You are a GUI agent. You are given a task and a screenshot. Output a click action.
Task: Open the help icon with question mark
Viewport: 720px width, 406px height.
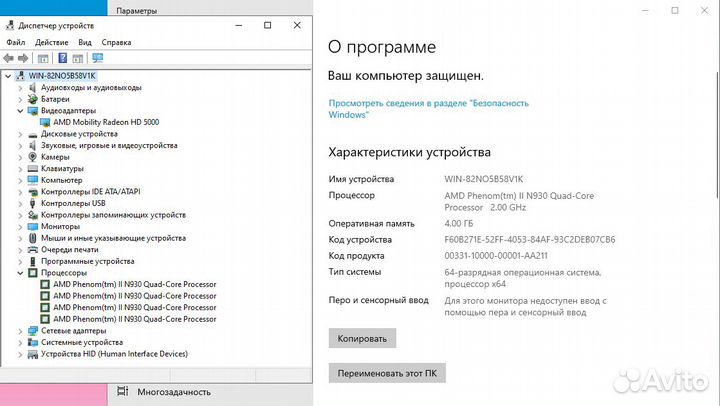point(63,58)
